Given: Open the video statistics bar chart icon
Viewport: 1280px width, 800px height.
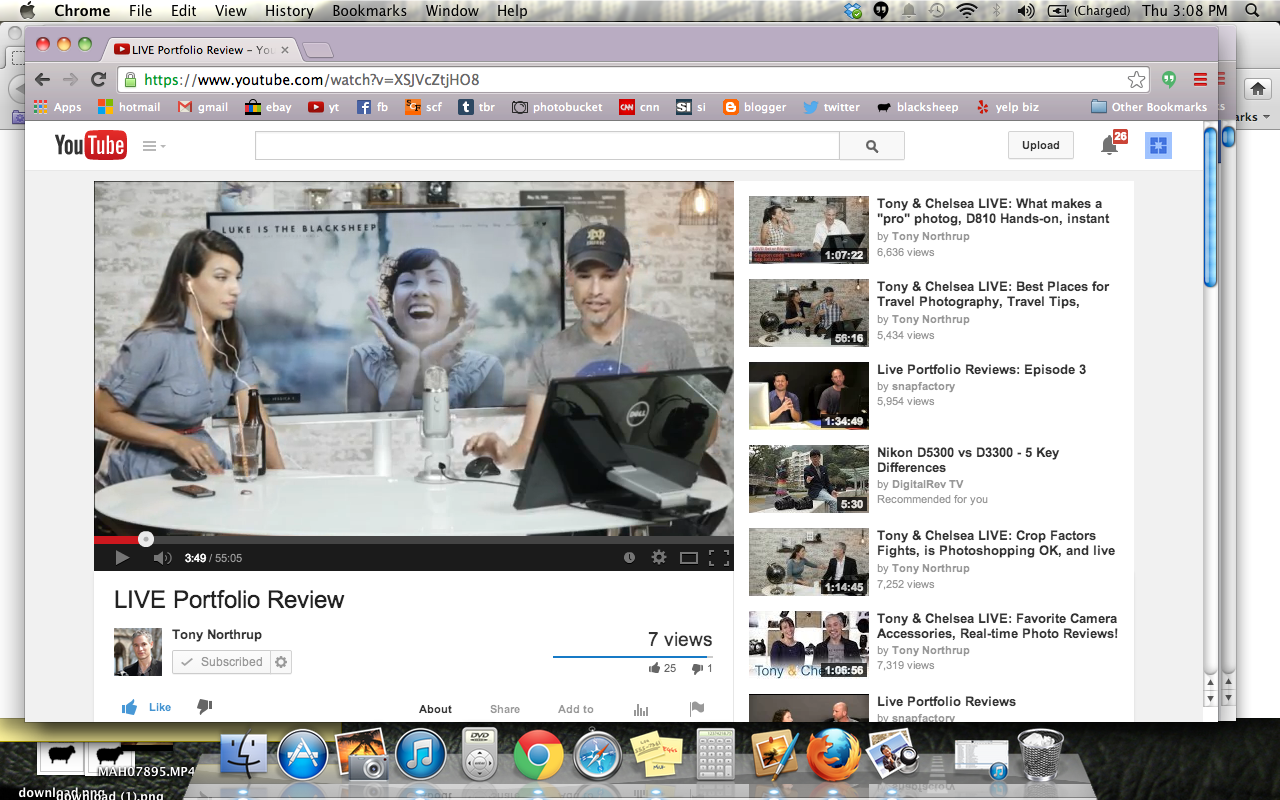Looking at the screenshot, I should pos(641,709).
